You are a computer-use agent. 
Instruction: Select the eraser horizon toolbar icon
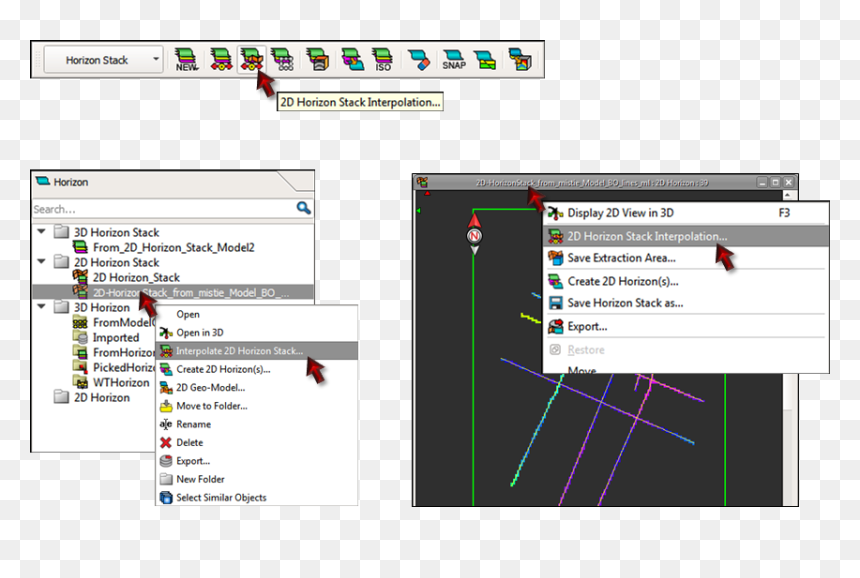[x=420, y=59]
